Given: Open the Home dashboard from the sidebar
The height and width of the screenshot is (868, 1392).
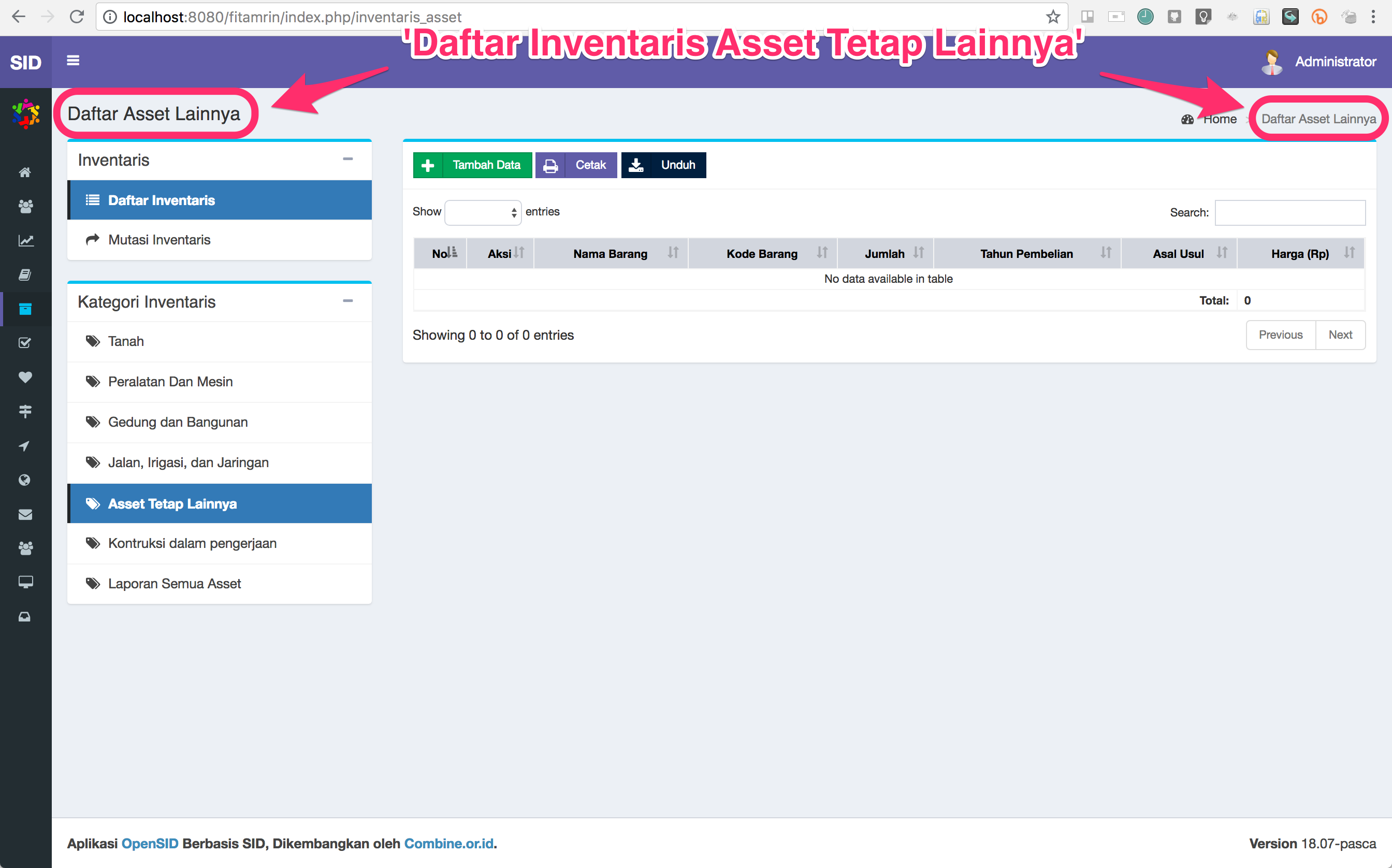Looking at the screenshot, I should tap(25, 171).
